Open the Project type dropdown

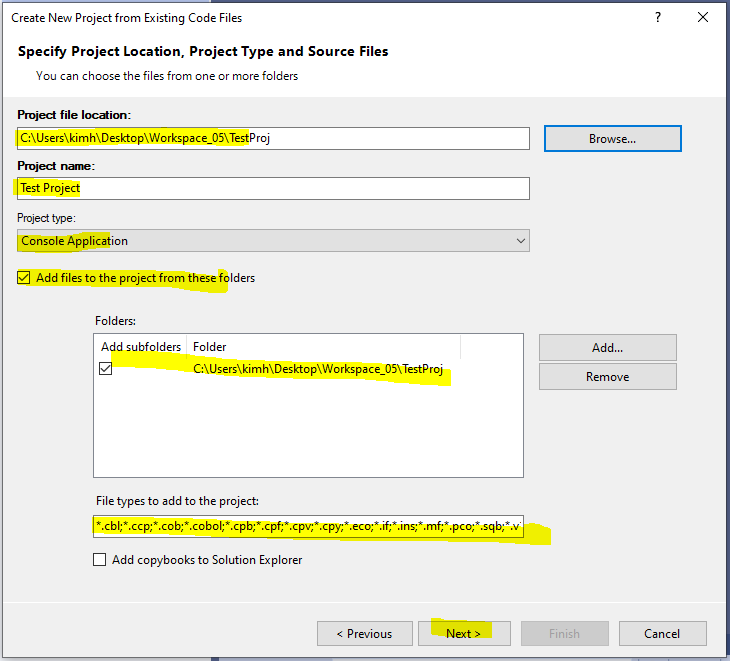[x=273, y=241]
